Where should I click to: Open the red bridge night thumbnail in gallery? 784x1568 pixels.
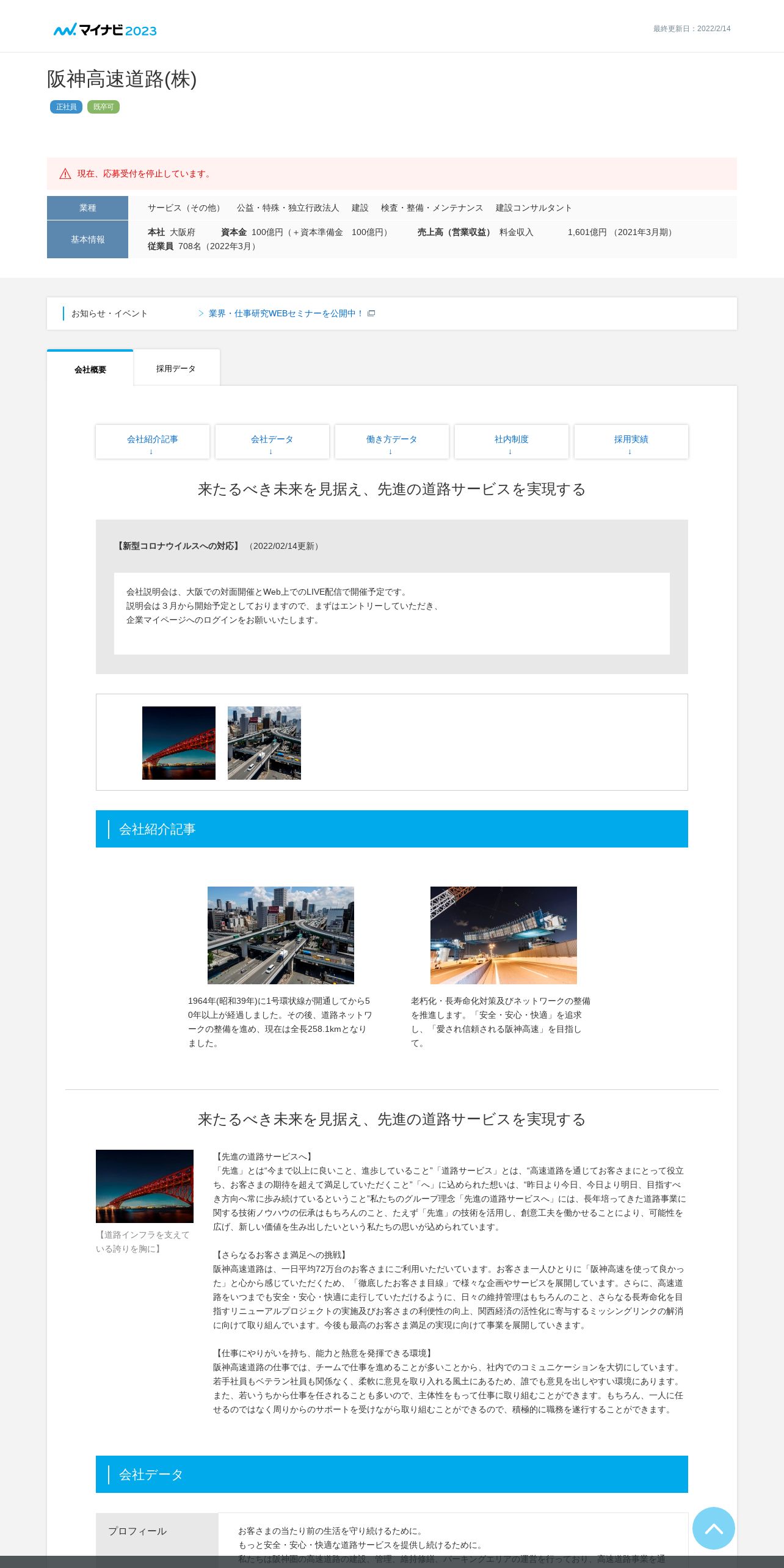click(x=179, y=743)
